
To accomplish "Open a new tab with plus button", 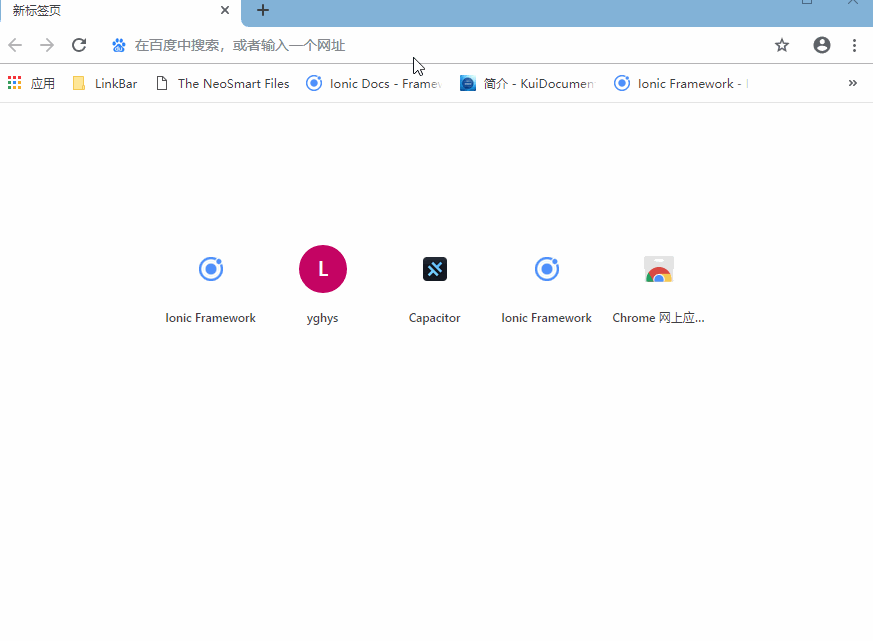I will click(263, 10).
